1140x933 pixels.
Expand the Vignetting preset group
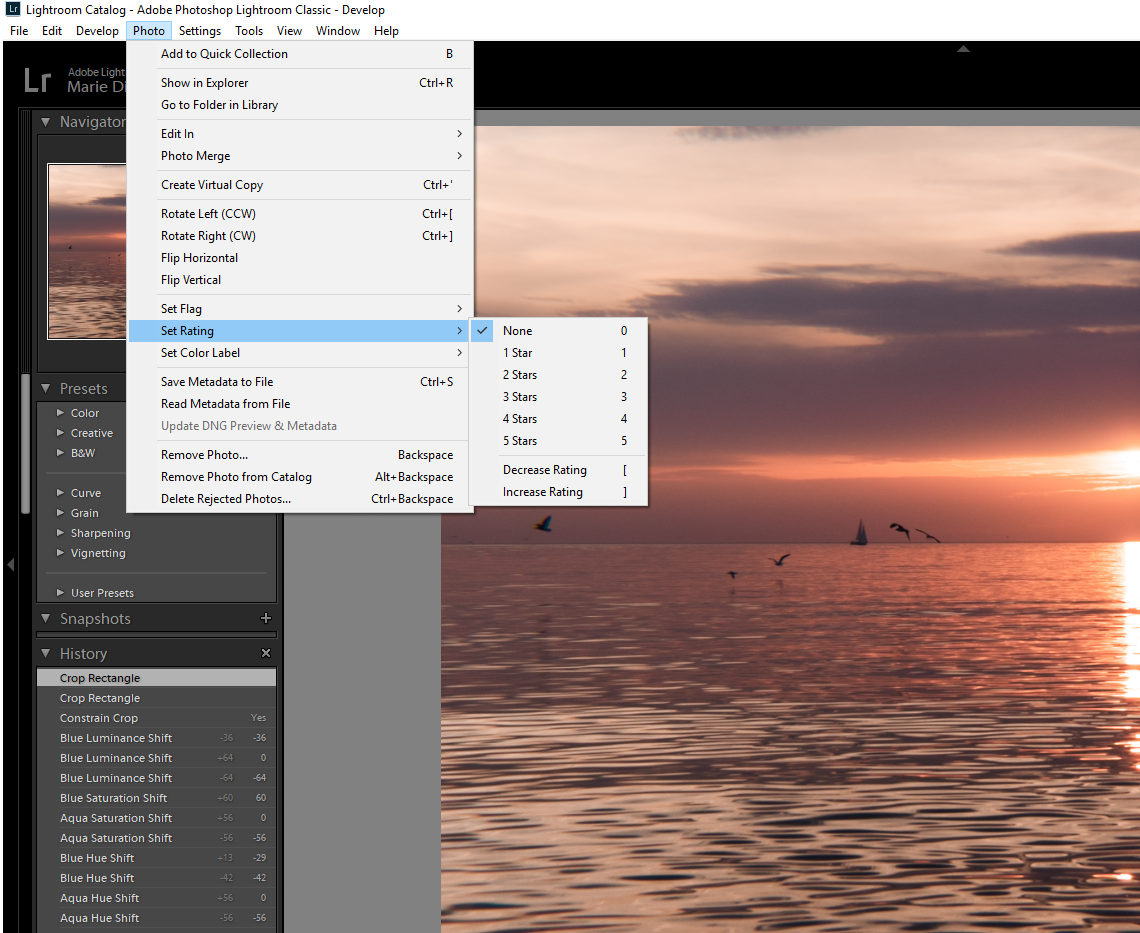(61, 553)
